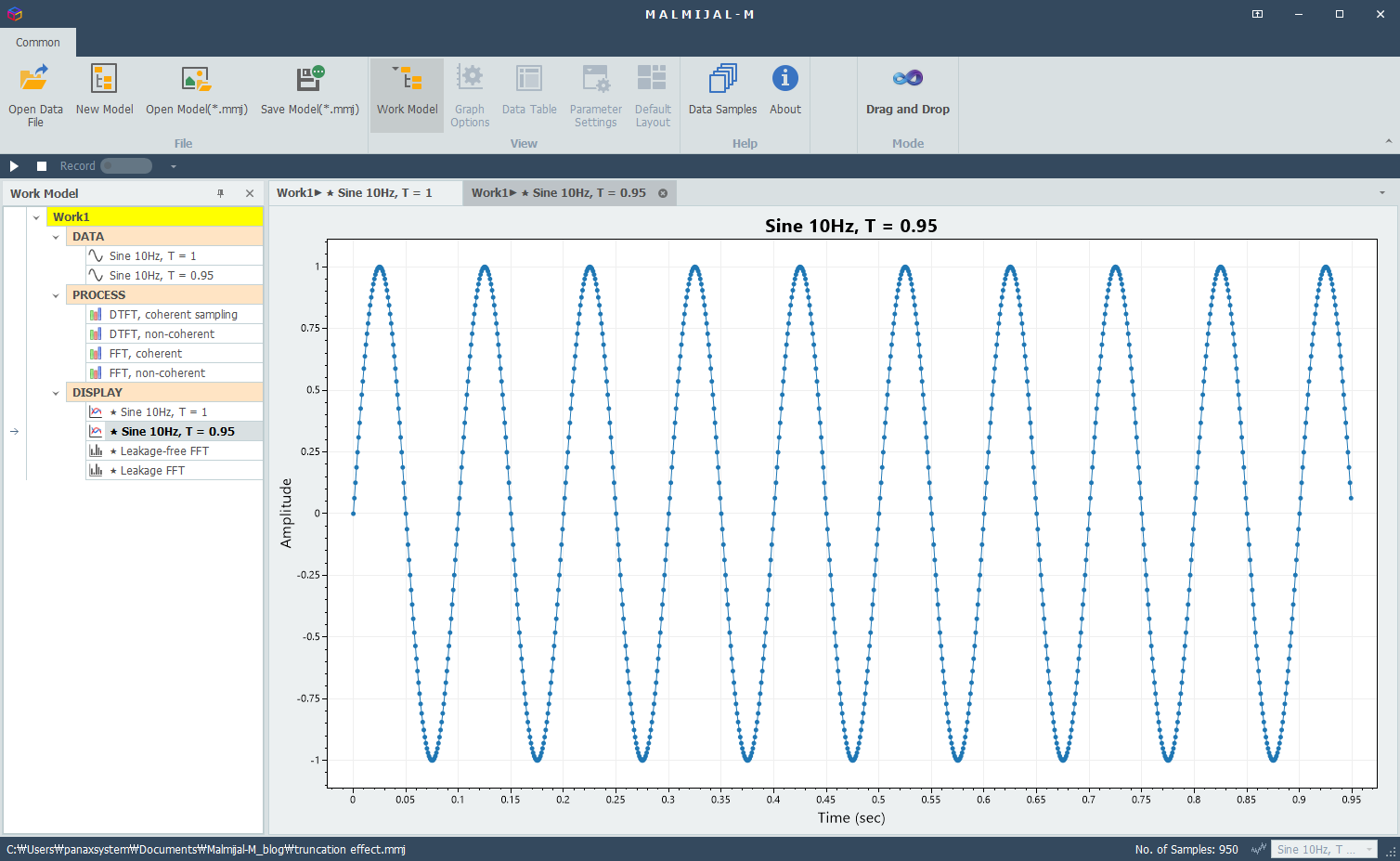Collapse the DISPLAY group

(x=56, y=393)
